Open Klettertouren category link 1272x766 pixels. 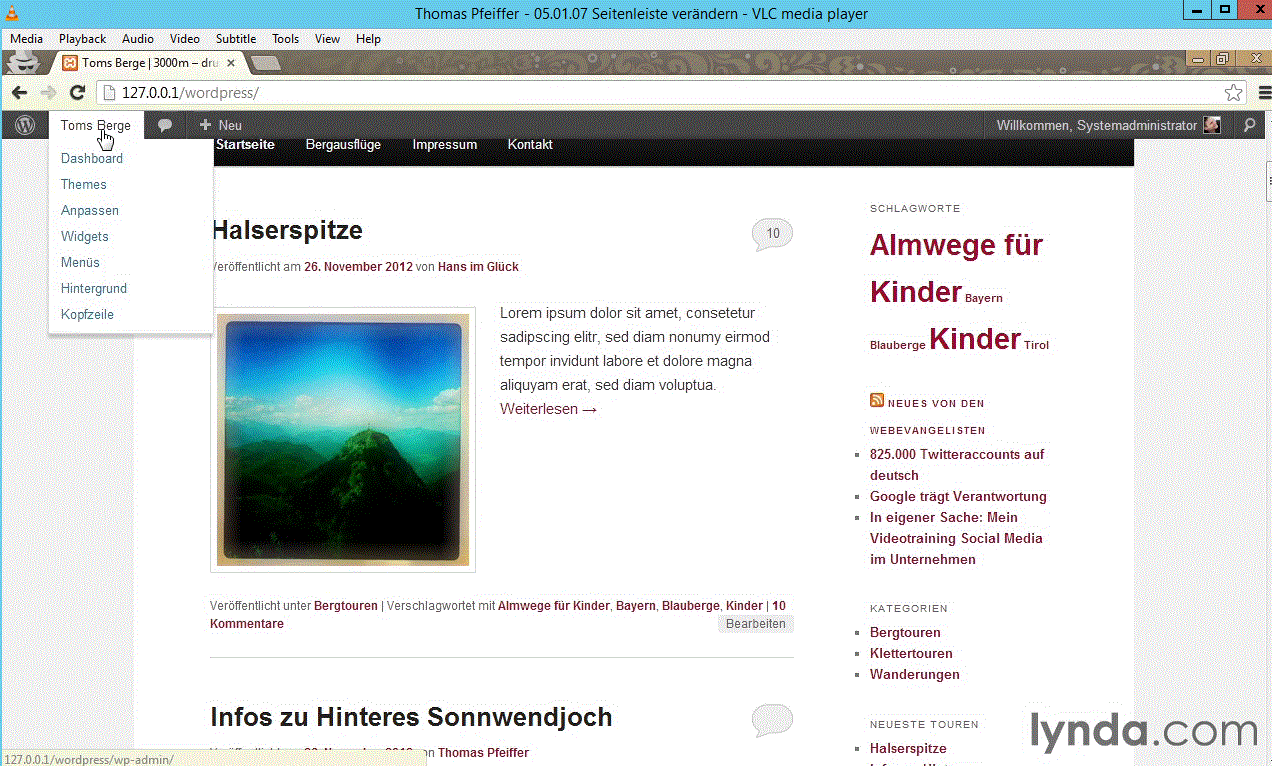pos(911,653)
